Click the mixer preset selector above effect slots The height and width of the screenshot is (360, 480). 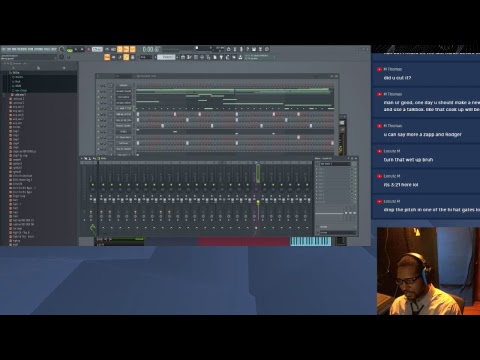[x=335, y=164]
